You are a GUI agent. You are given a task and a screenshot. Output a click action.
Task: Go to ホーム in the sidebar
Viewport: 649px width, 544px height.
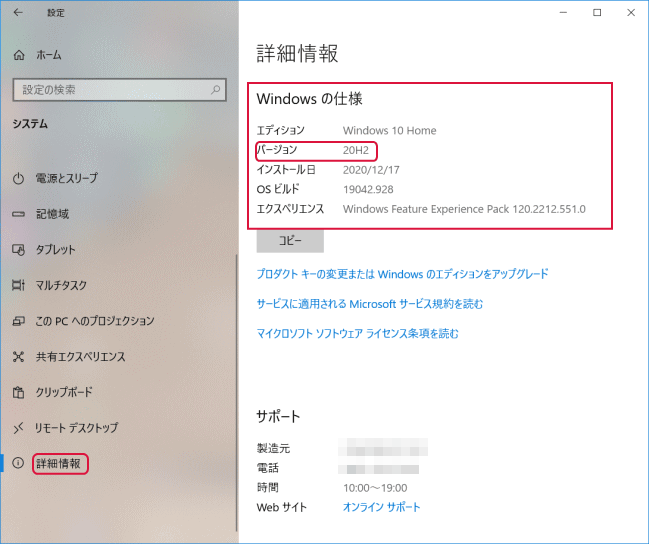click(48, 55)
